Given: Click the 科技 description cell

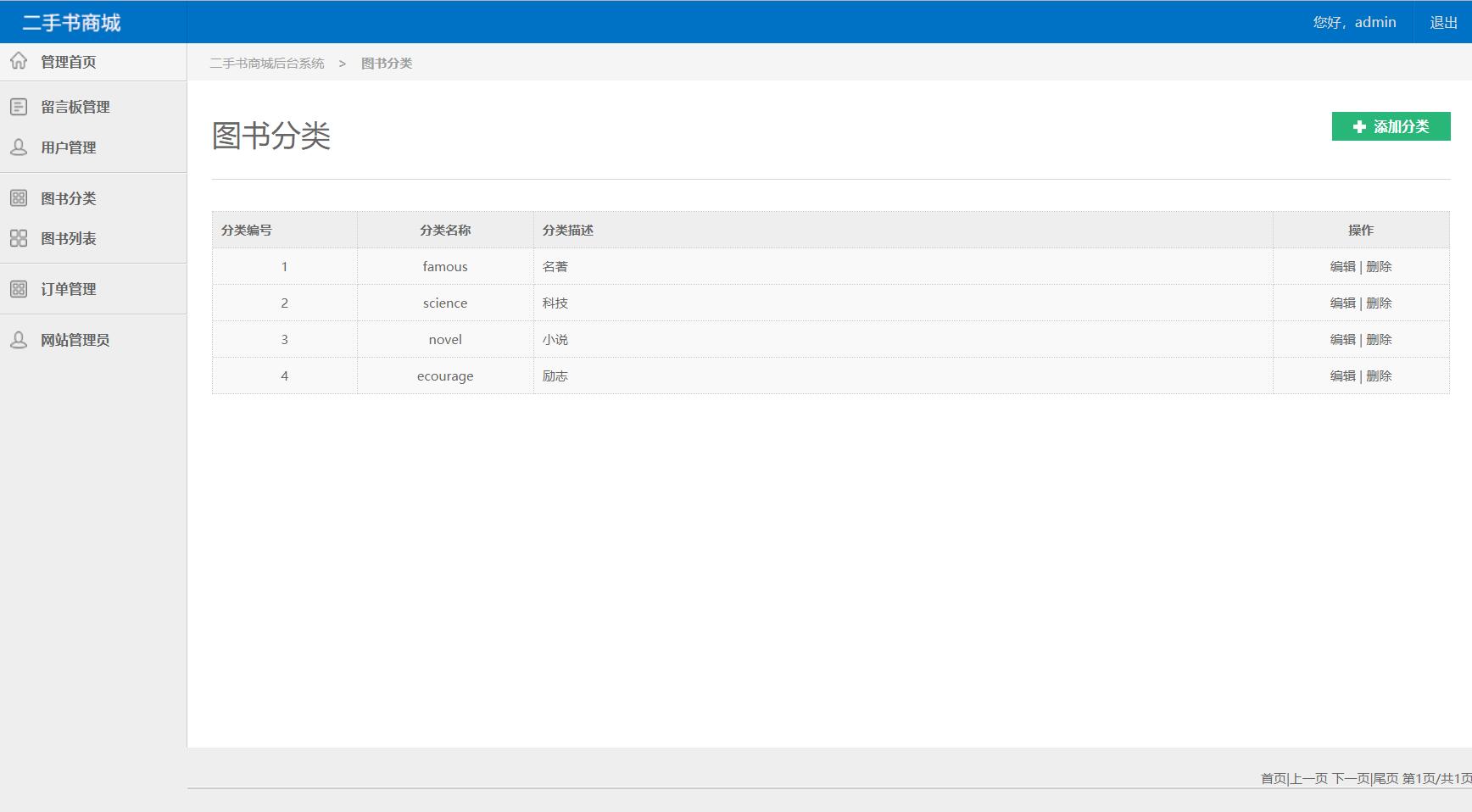Looking at the screenshot, I should point(903,303).
